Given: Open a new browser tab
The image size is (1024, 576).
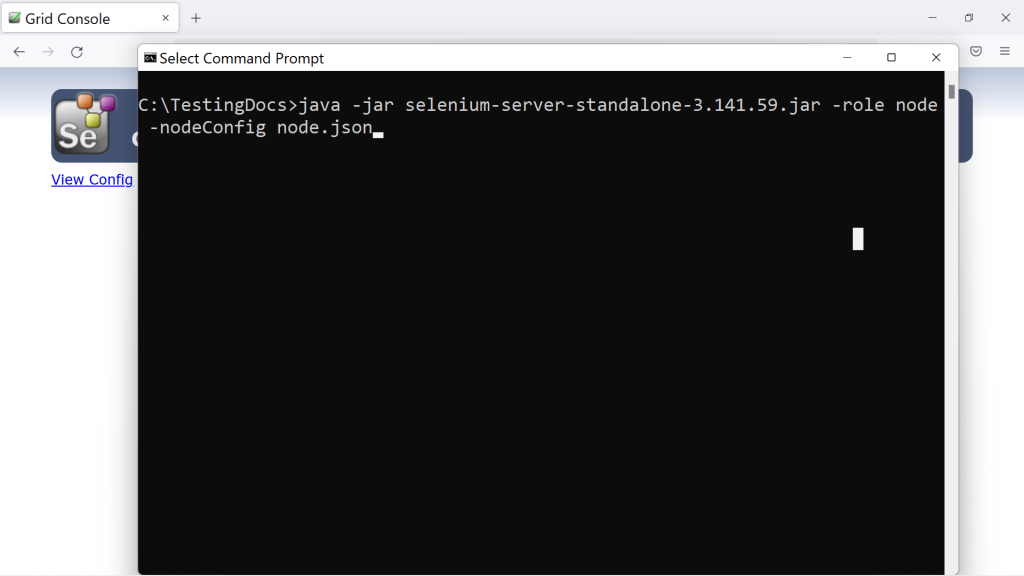Looking at the screenshot, I should pyautogui.click(x=196, y=18).
